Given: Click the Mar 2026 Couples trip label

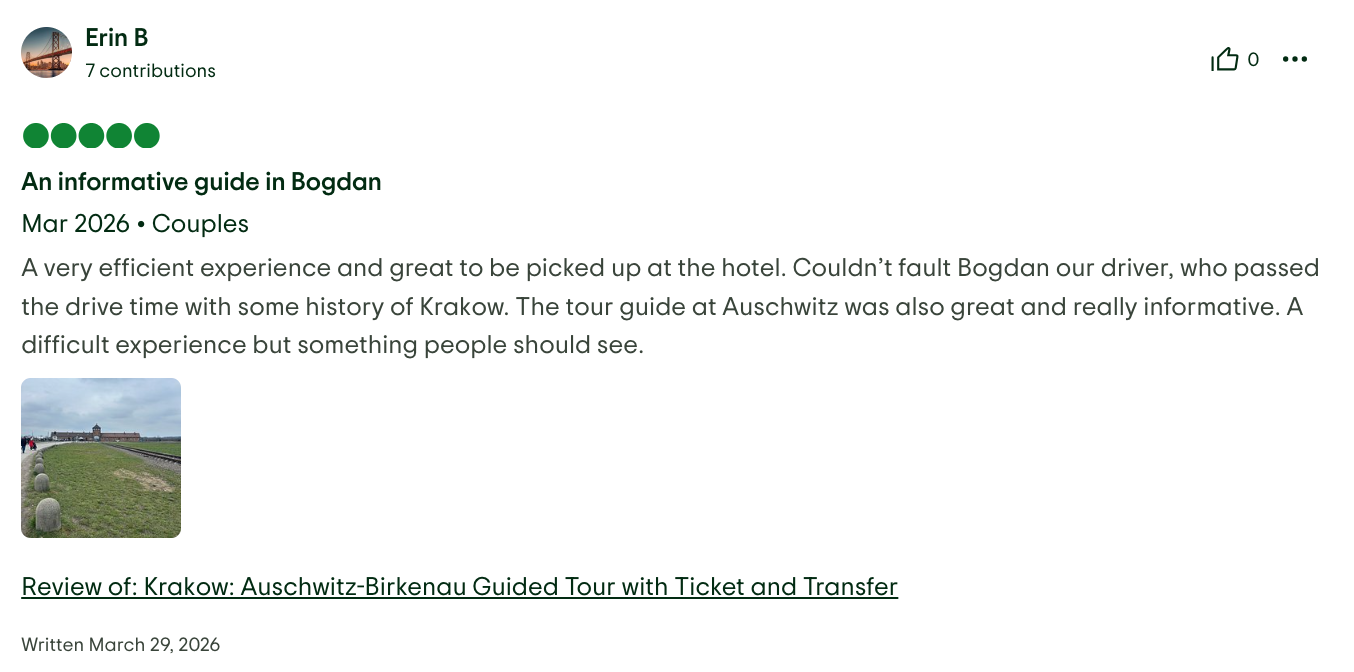Looking at the screenshot, I should 135,224.
